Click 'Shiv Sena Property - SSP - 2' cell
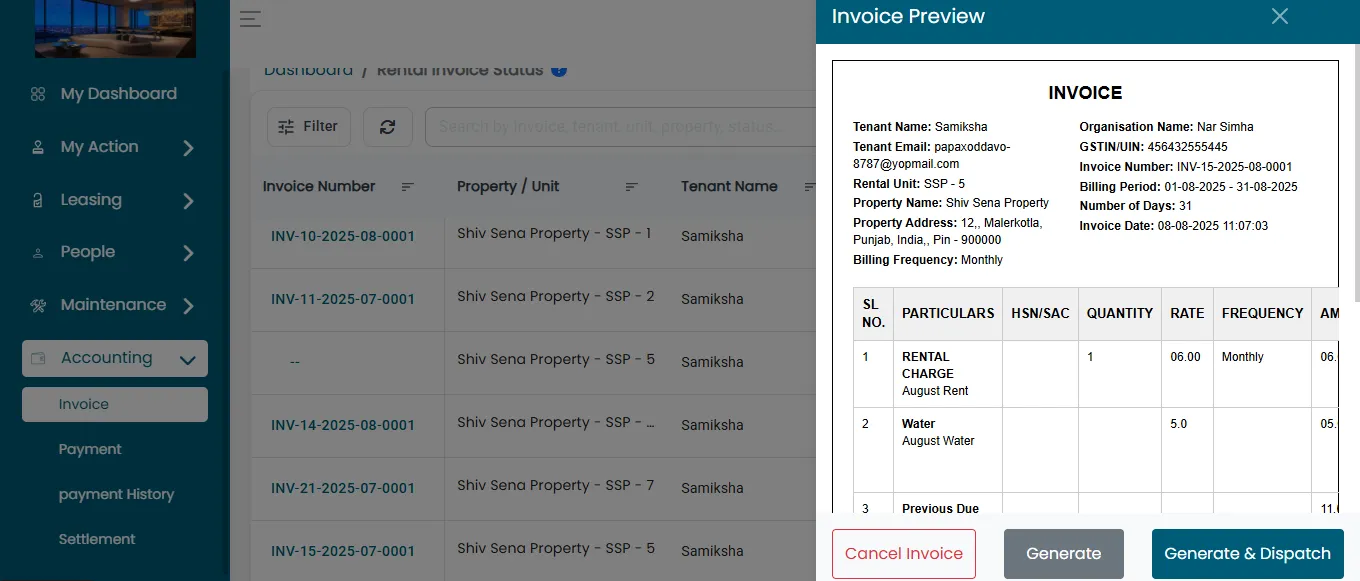The height and width of the screenshot is (581, 1360). coord(556,297)
